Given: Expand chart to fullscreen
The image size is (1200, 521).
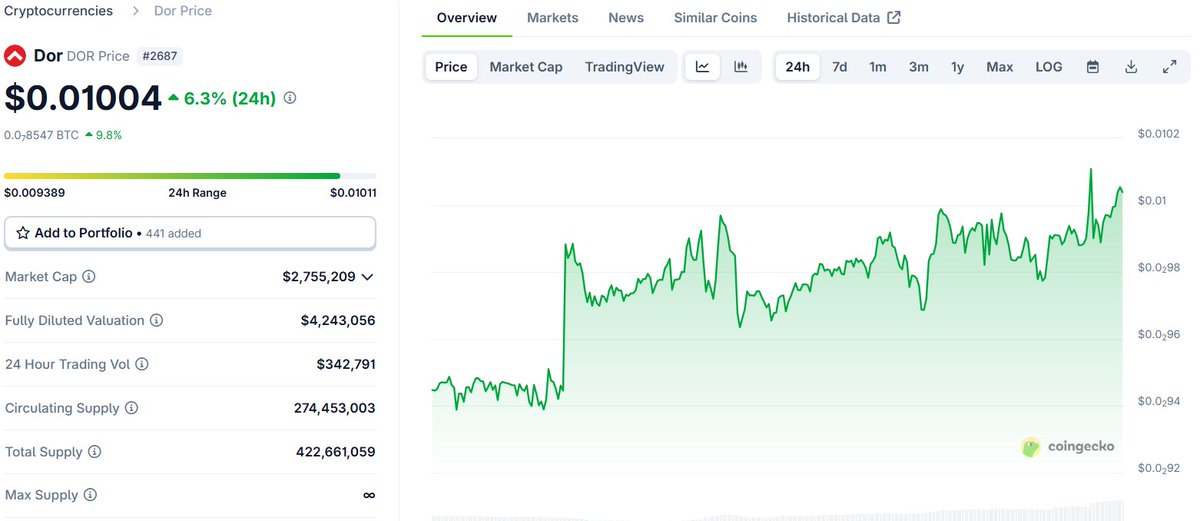Looking at the screenshot, I should tap(1169, 67).
